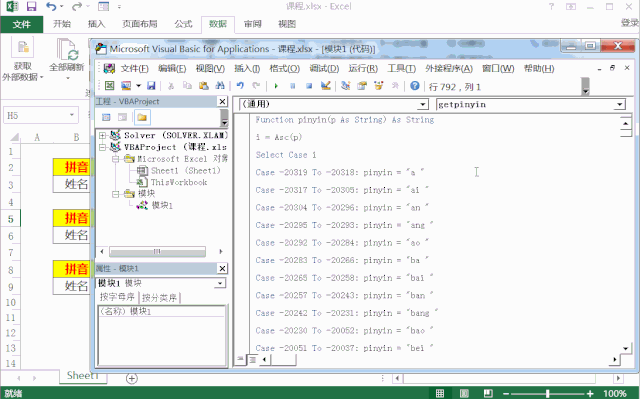
Task: Open the VBA 运行(R) menu
Action: (x=363, y=68)
